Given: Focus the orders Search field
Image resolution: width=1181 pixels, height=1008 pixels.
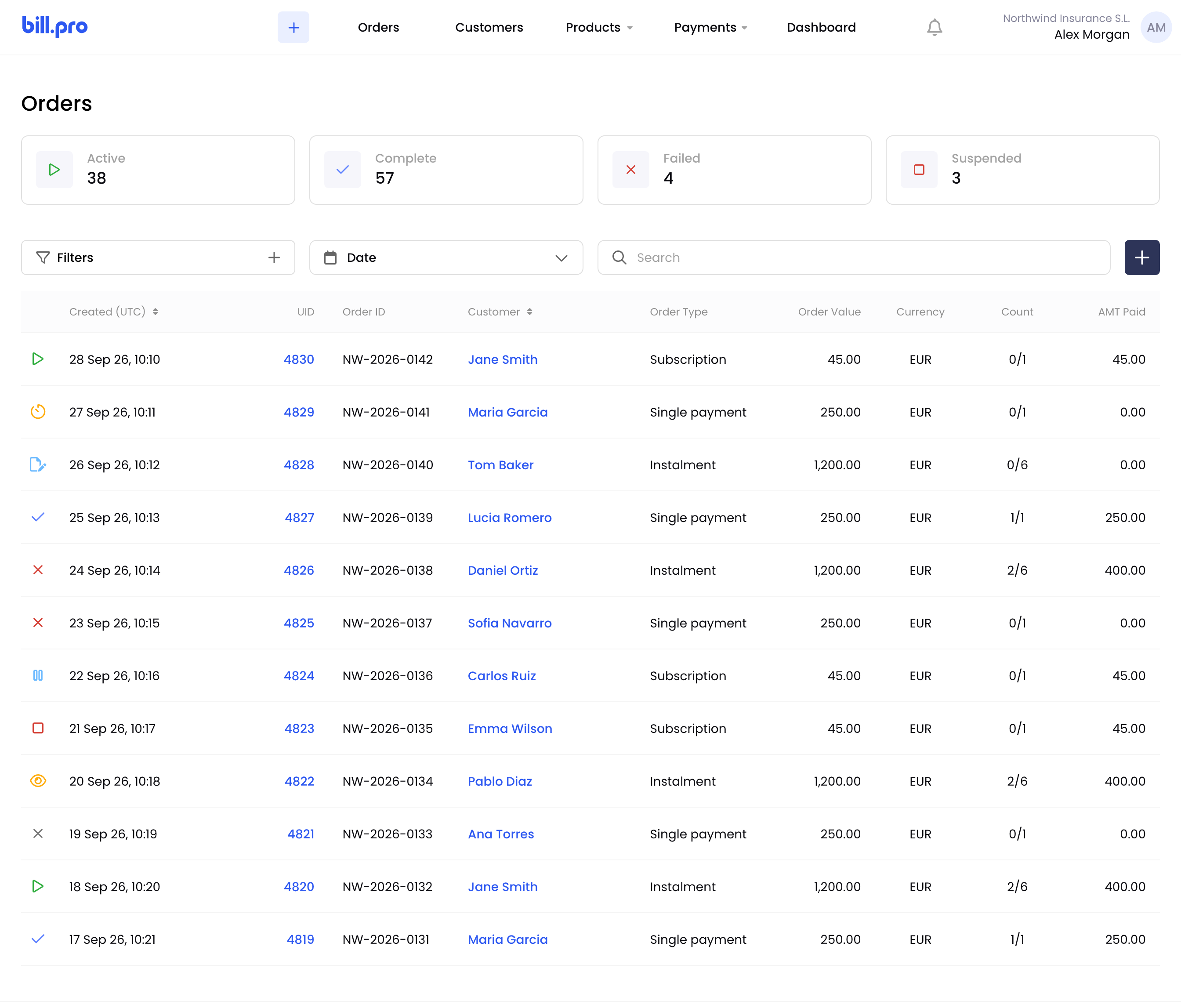Looking at the screenshot, I should tap(854, 257).
